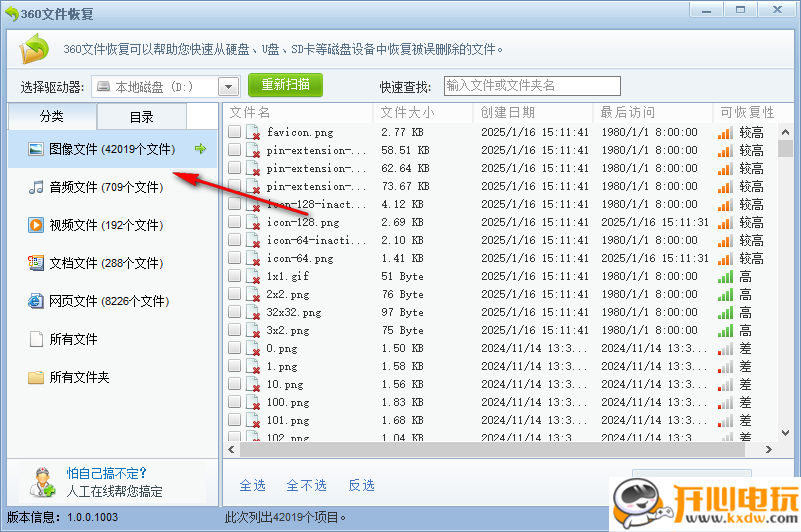
Task: Select the checkbox for 3x2.png
Action: point(234,330)
